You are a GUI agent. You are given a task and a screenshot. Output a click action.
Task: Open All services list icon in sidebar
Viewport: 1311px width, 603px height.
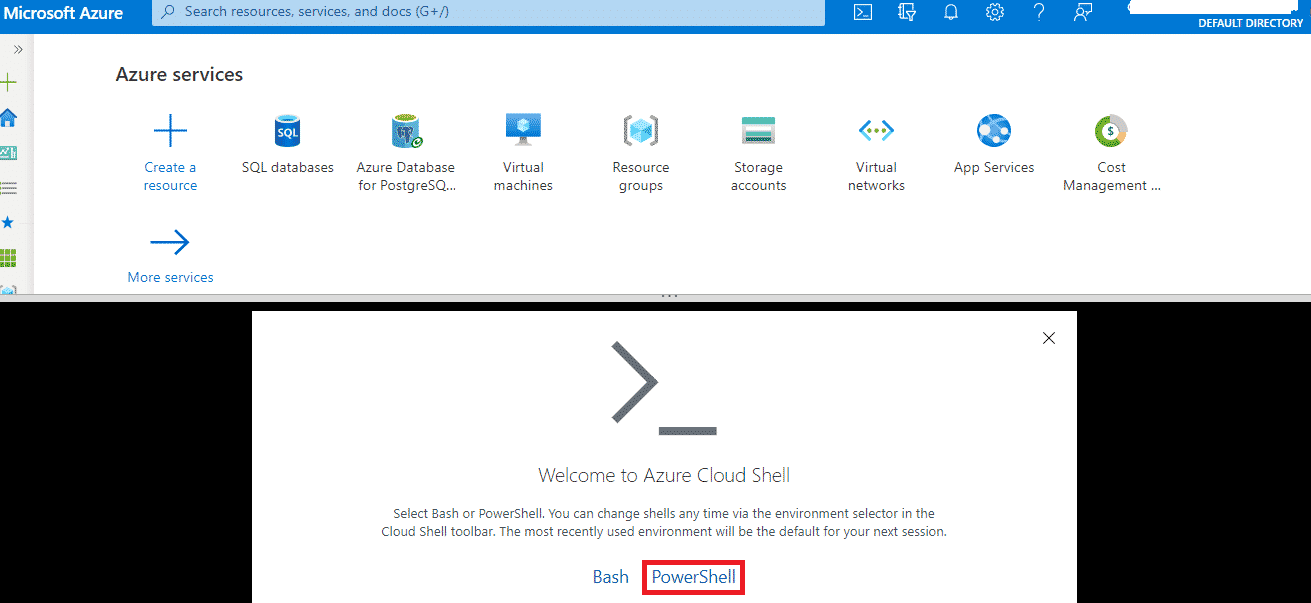[x=8, y=187]
